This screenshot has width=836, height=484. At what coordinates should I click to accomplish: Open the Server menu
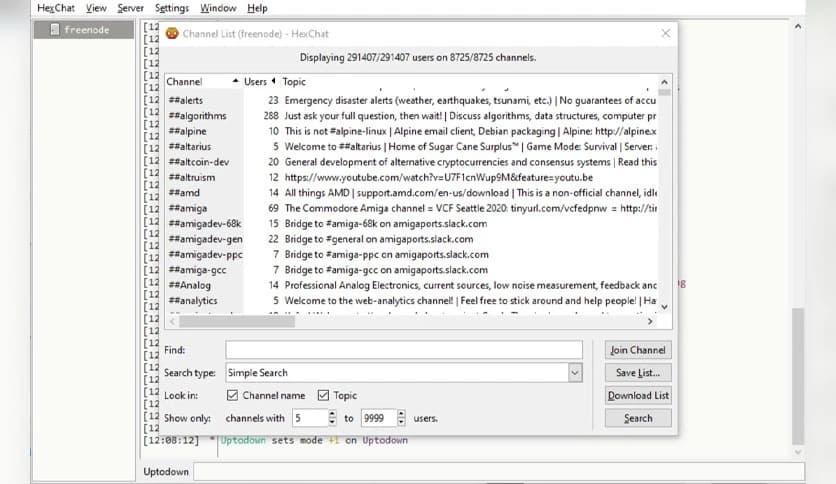[130, 8]
